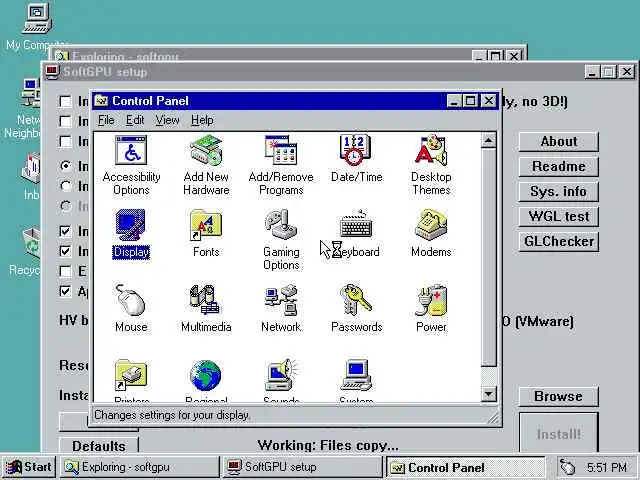Click the Control Panel vertical scrollbar thumb
This screenshot has height=480, width=640.
[489, 258]
